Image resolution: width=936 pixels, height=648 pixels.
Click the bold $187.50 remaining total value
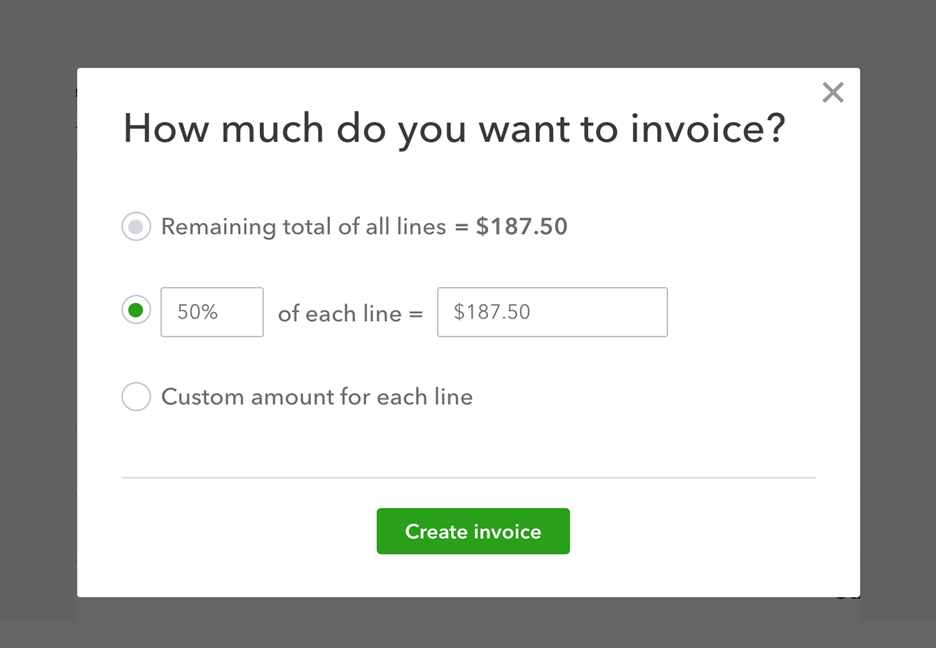521,227
